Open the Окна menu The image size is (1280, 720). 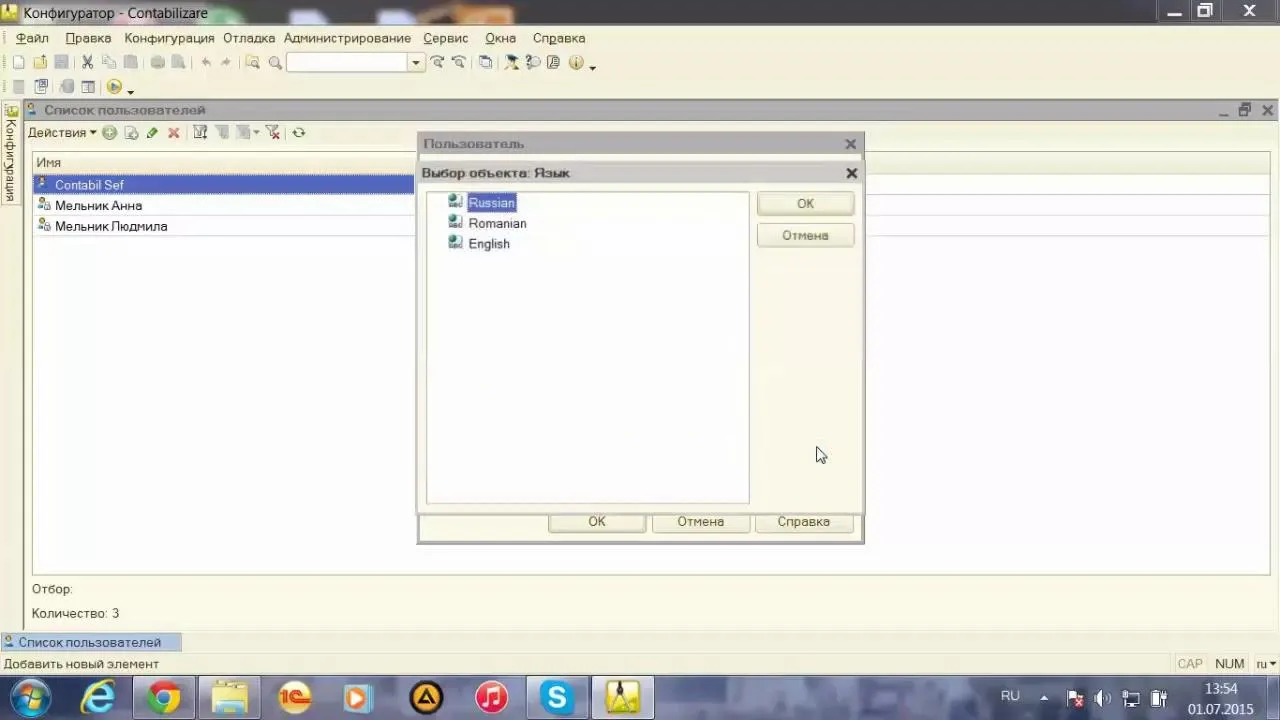(x=500, y=38)
